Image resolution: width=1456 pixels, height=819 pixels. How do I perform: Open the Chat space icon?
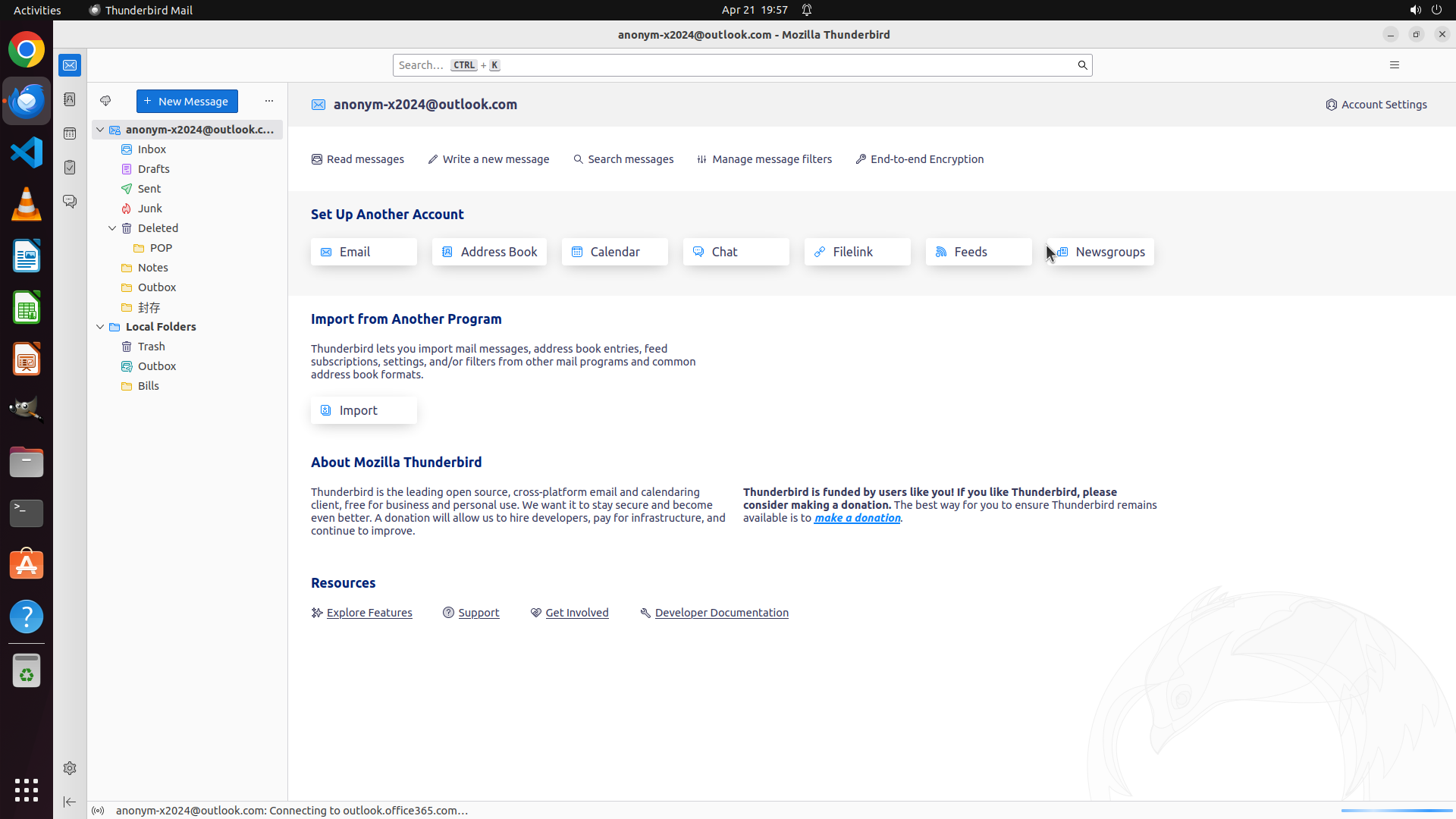pyautogui.click(x=70, y=202)
